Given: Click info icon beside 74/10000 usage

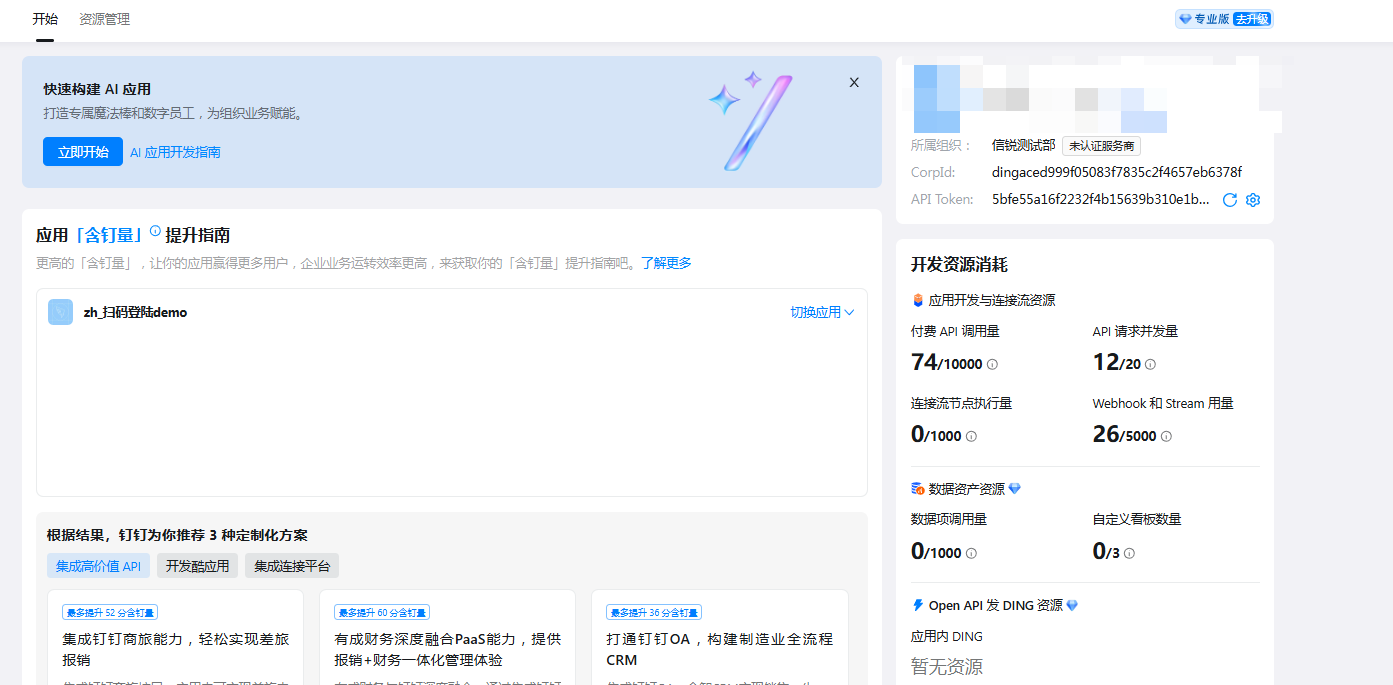Looking at the screenshot, I should click(992, 365).
